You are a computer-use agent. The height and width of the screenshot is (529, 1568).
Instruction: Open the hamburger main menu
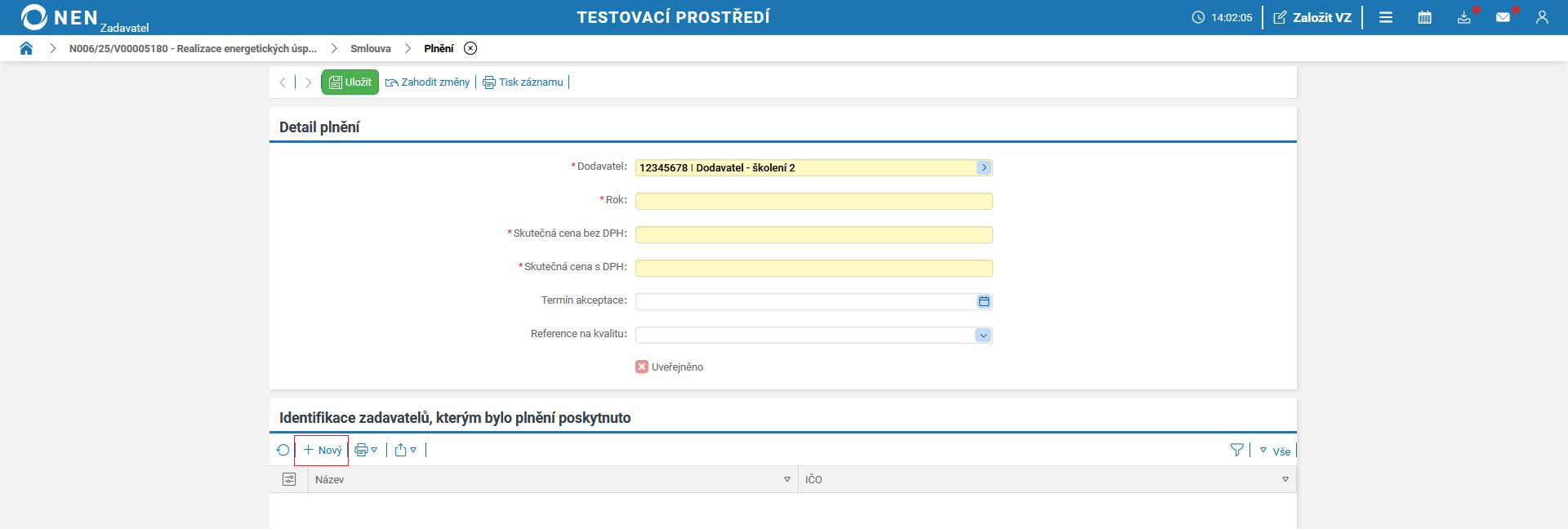pos(1386,17)
